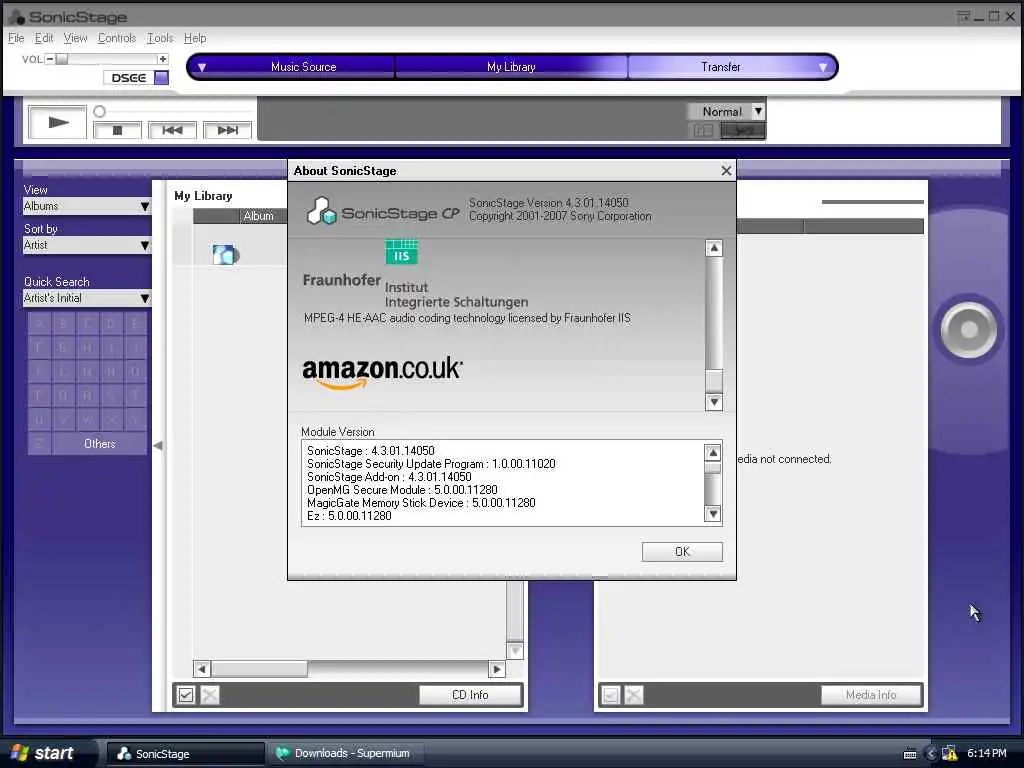The image size is (1024, 768).
Task: Expand Music Source dropdown arrow
Action: [202, 67]
